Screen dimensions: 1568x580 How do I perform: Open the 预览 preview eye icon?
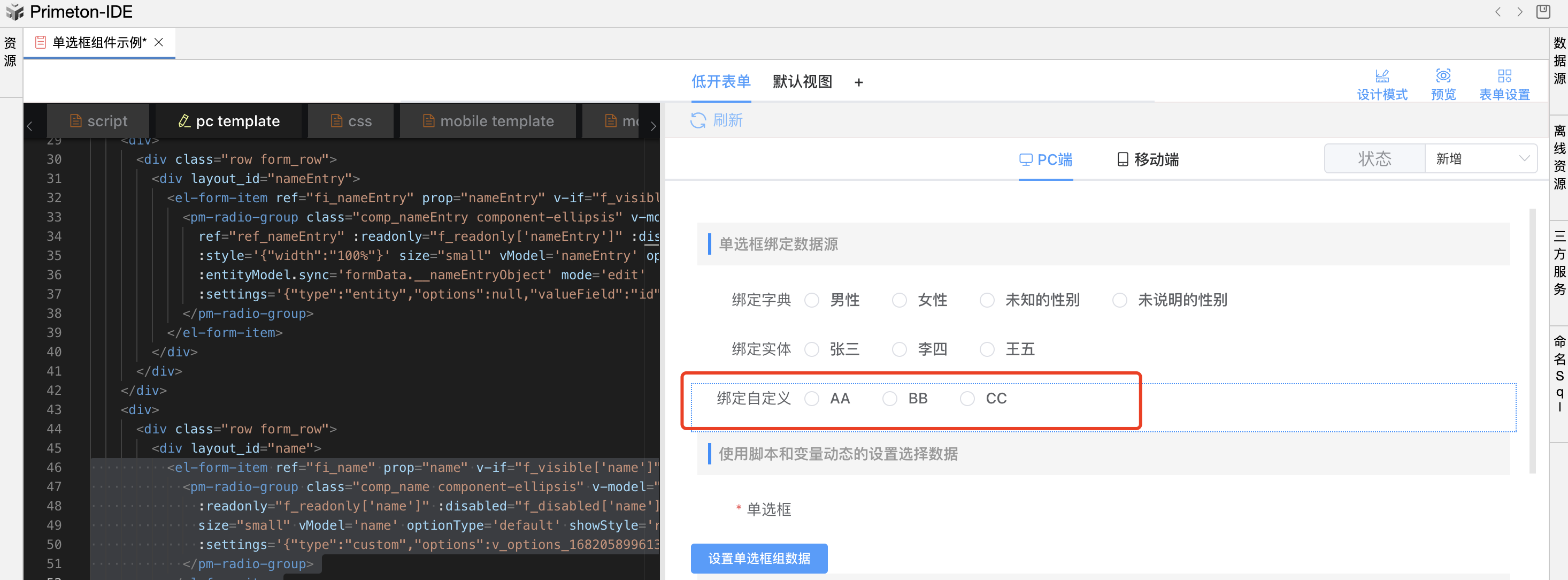[x=1443, y=76]
